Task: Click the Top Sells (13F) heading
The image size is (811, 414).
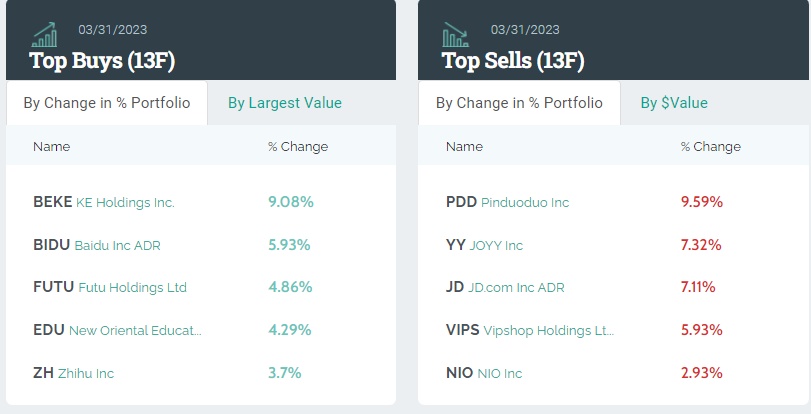Action: click(513, 61)
